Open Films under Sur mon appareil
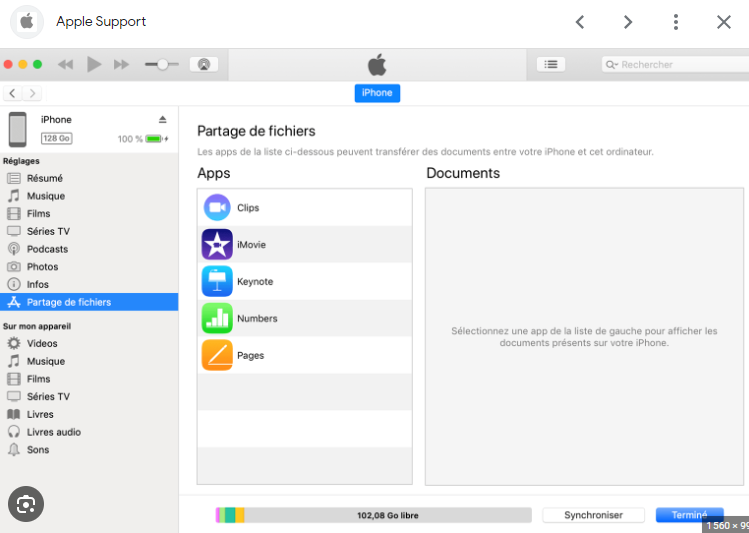 click(89, 379)
